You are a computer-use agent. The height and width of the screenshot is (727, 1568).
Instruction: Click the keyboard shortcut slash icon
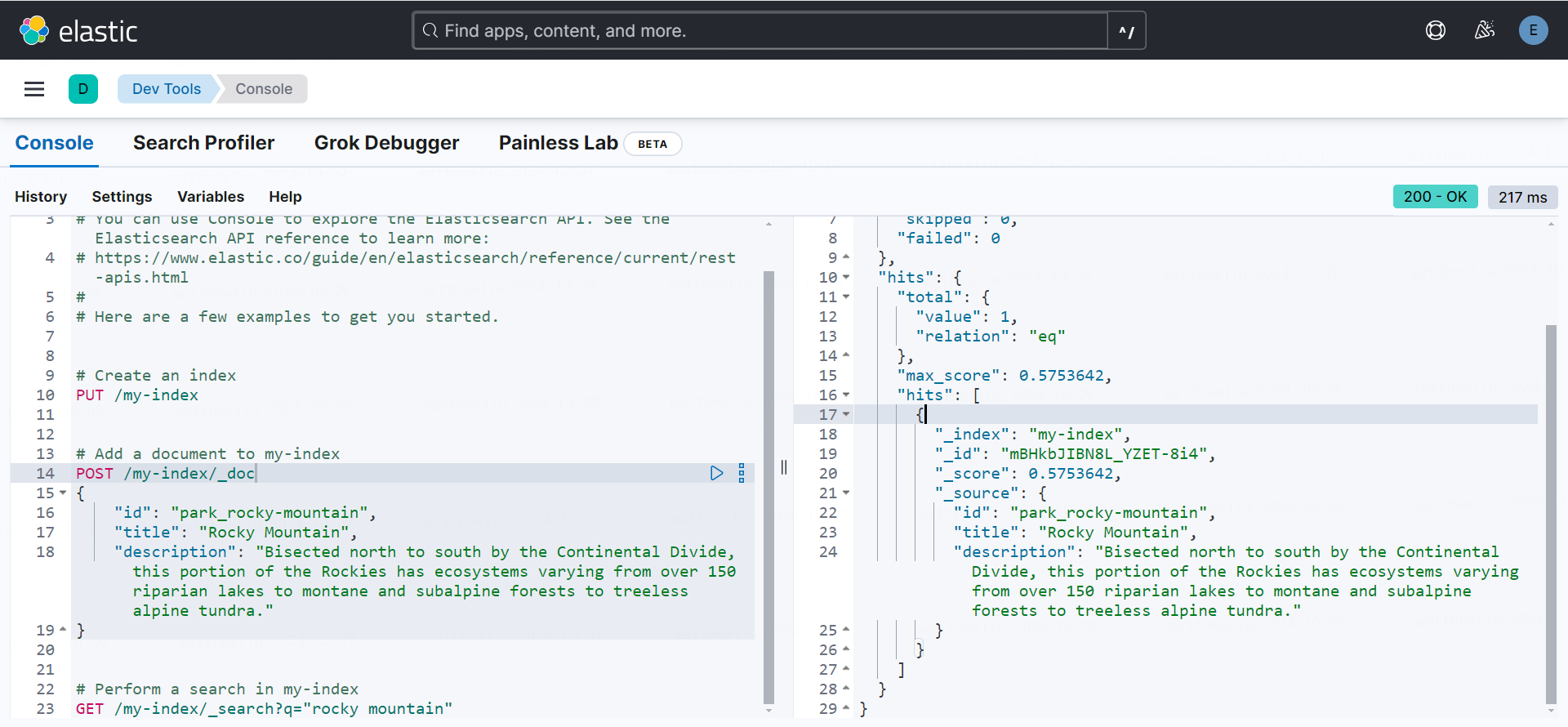point(1126,31)
